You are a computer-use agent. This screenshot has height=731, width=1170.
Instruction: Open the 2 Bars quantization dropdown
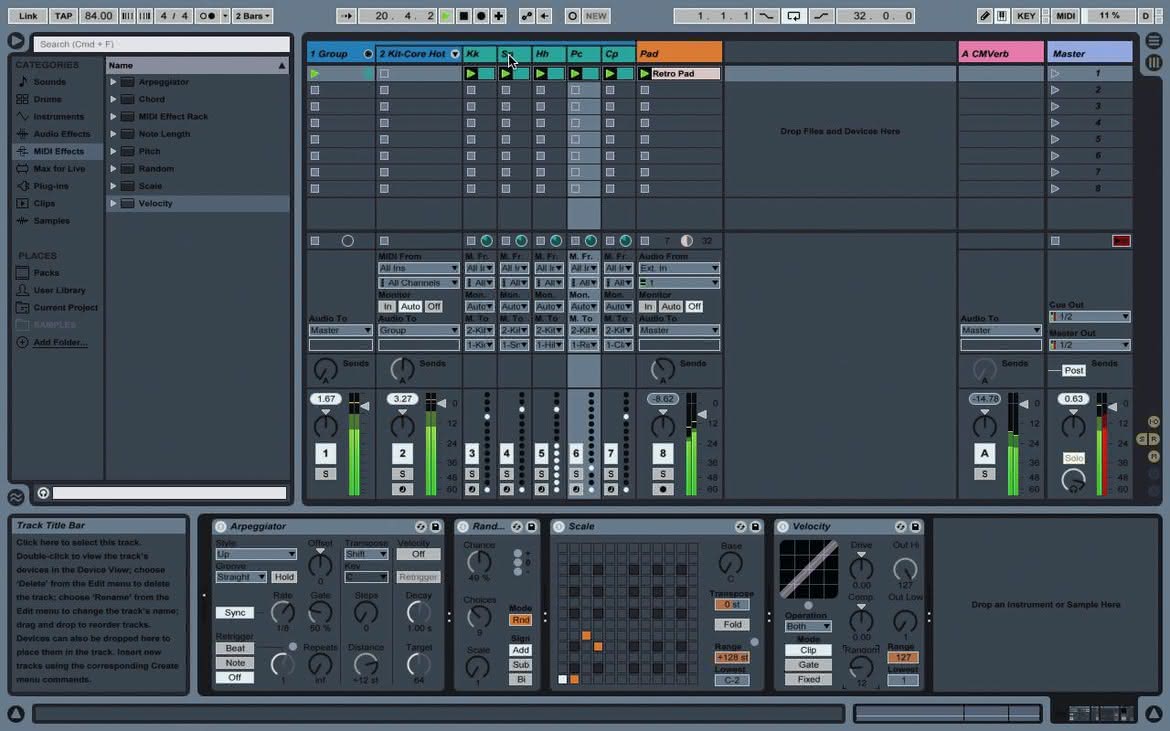253,16
